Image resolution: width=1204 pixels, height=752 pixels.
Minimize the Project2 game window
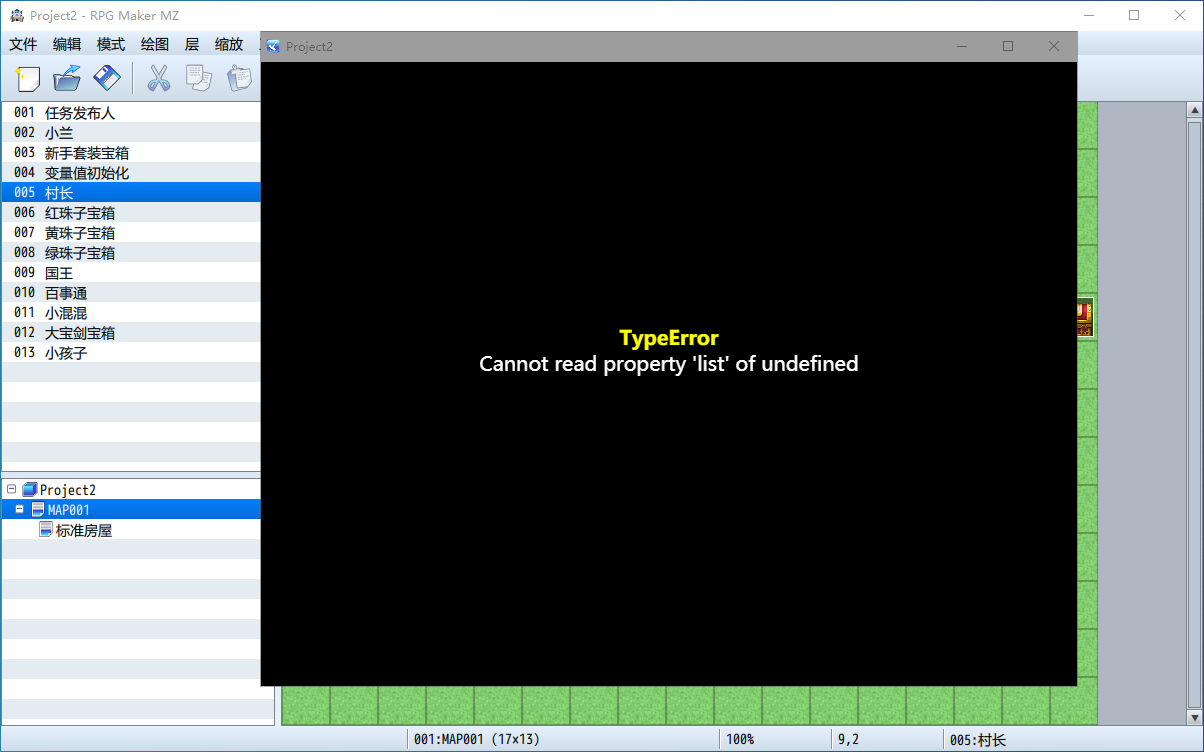tap(962, 46)
